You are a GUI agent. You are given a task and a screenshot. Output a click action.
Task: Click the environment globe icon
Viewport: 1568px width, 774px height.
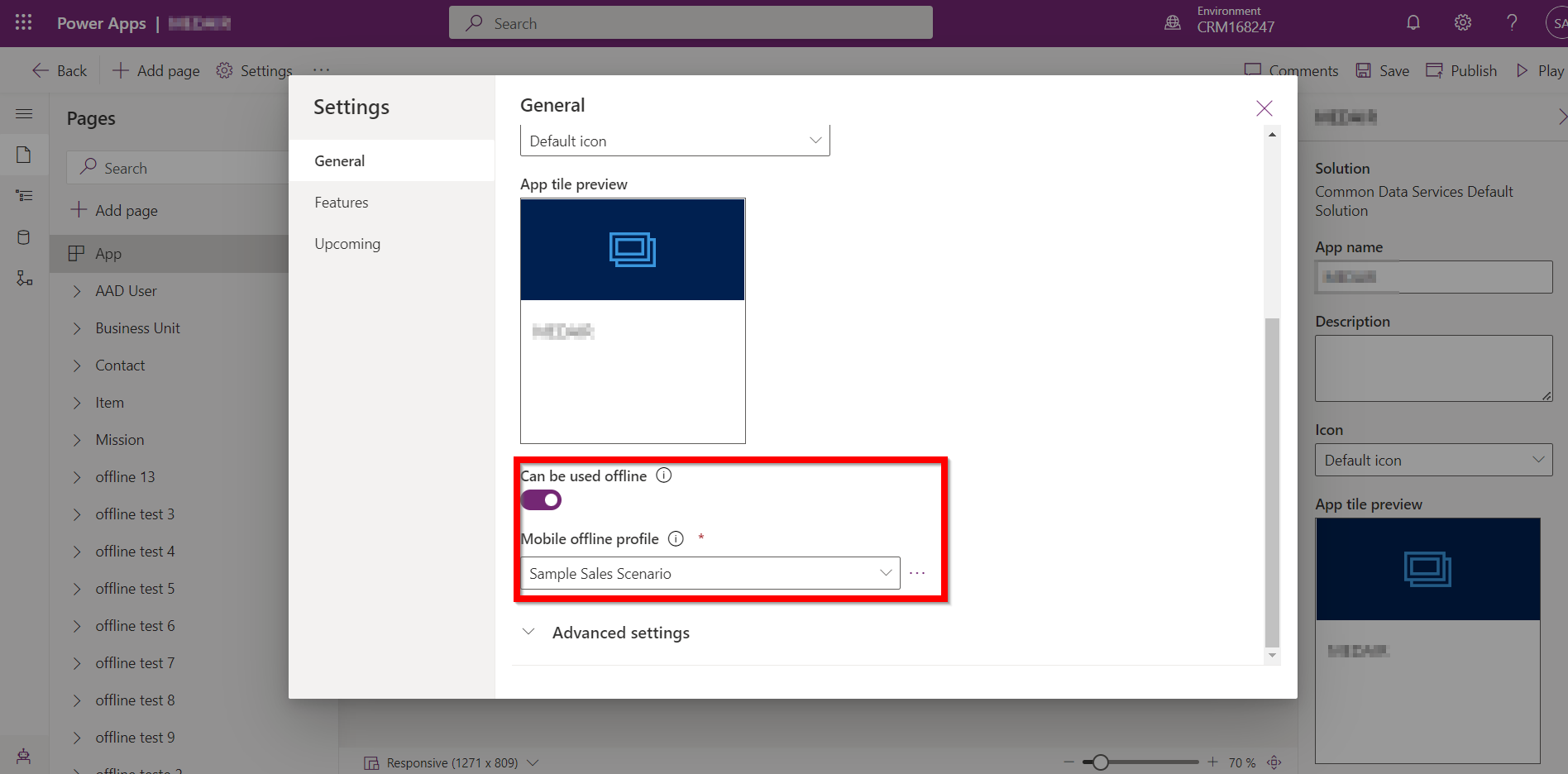point(1173,22)
